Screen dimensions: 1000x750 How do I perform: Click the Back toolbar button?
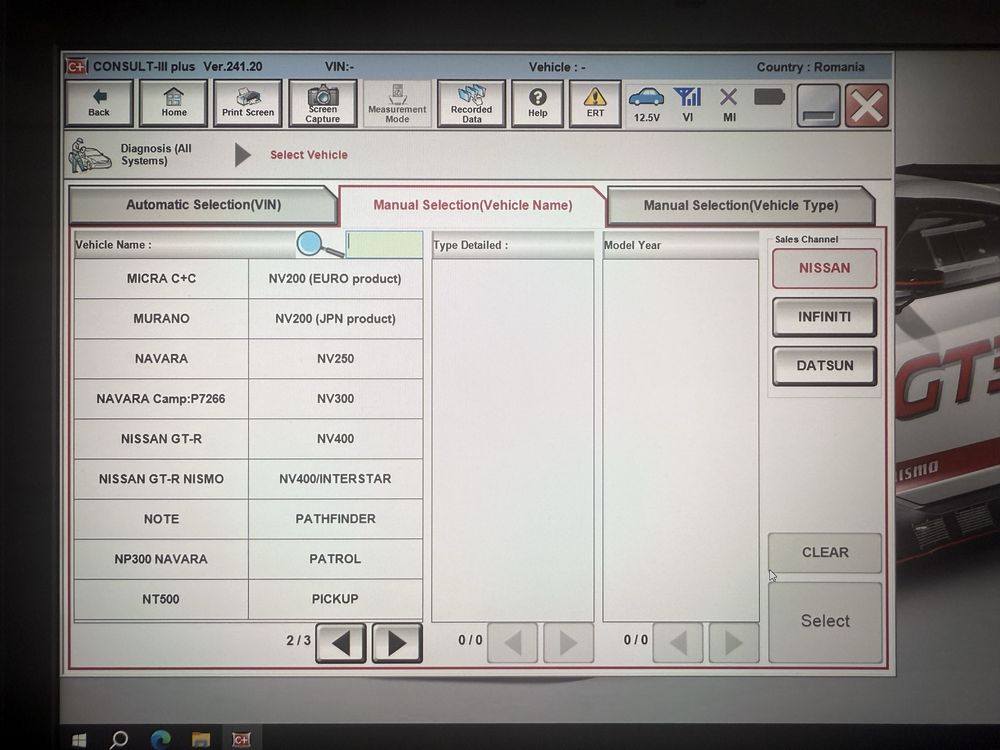click(x=99, y=103)
